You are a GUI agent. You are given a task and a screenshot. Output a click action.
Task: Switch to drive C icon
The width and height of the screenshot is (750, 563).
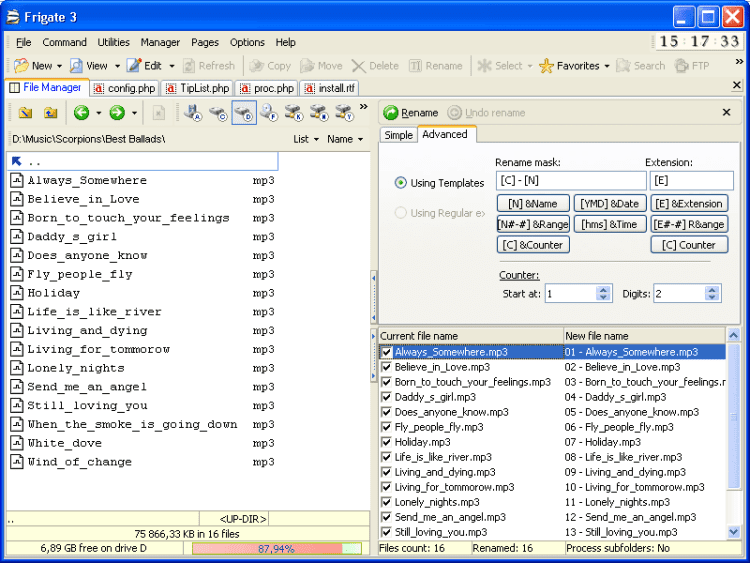pos(218,113)
